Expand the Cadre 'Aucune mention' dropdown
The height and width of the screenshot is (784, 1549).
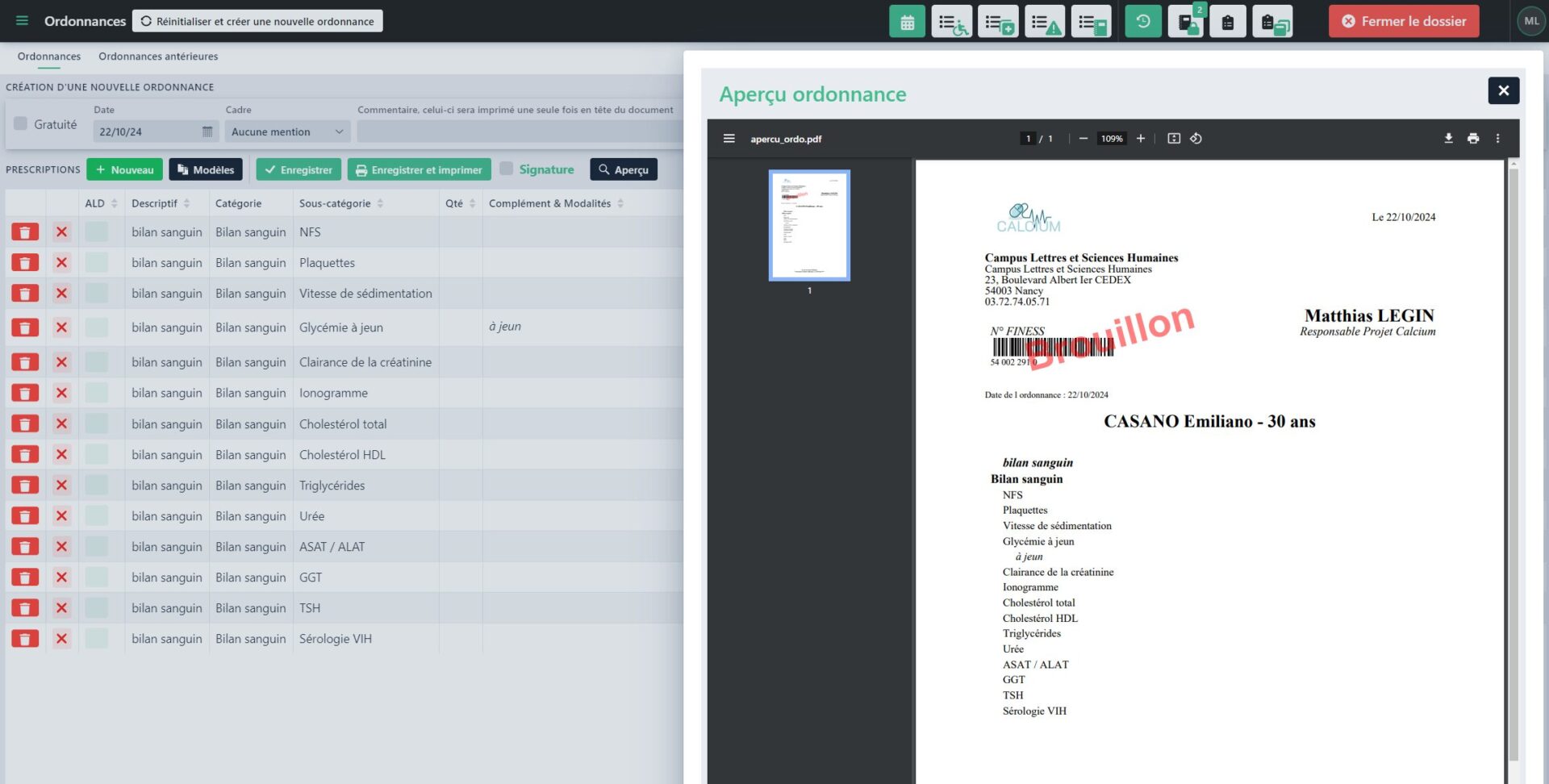tap(286, 131)
